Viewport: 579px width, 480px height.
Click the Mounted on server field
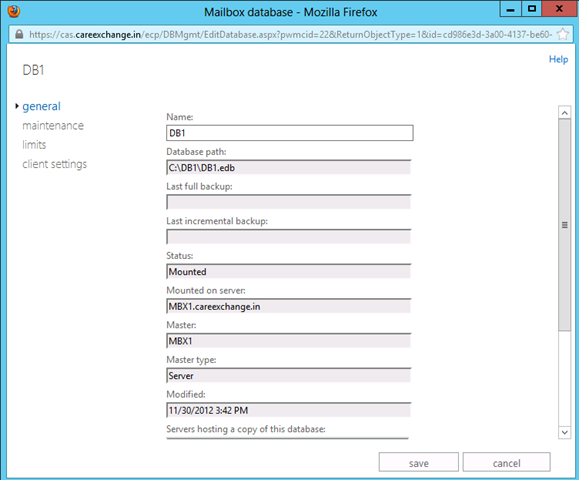tap(288, 306)
